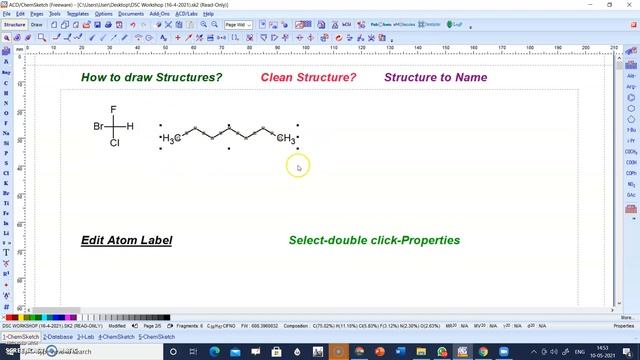This screenshot has width=640, height=360.
Task: Expand the Page Width zoom dropdown
Action: click(x=249, y=25)
